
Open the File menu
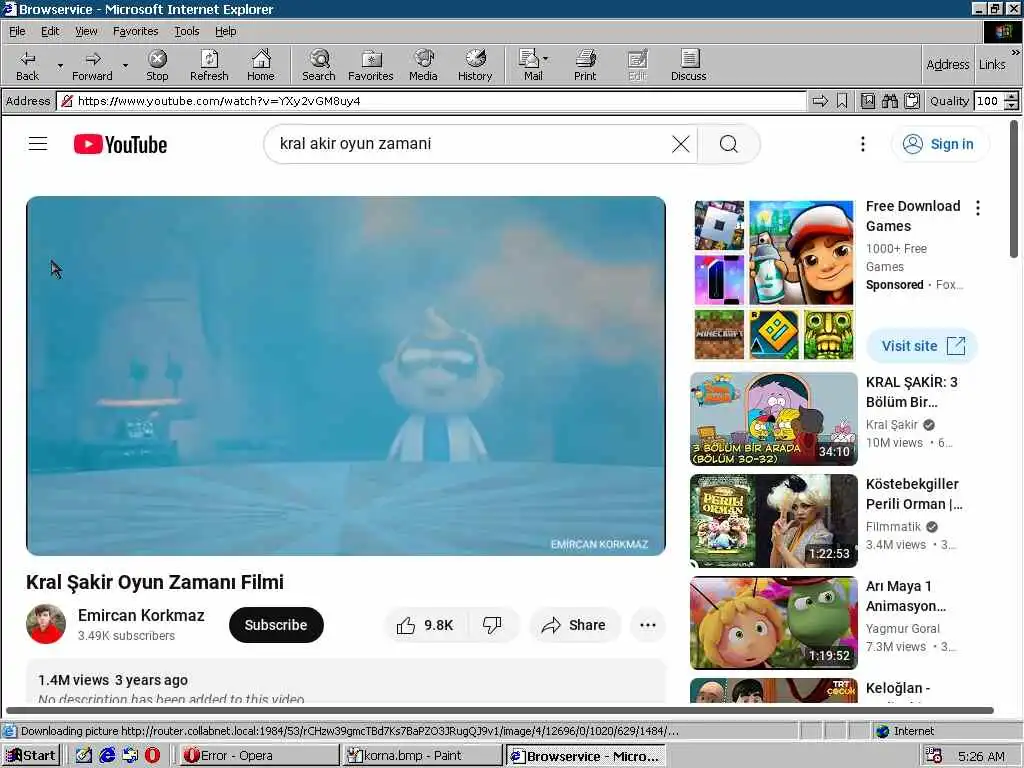pos(17,31)
